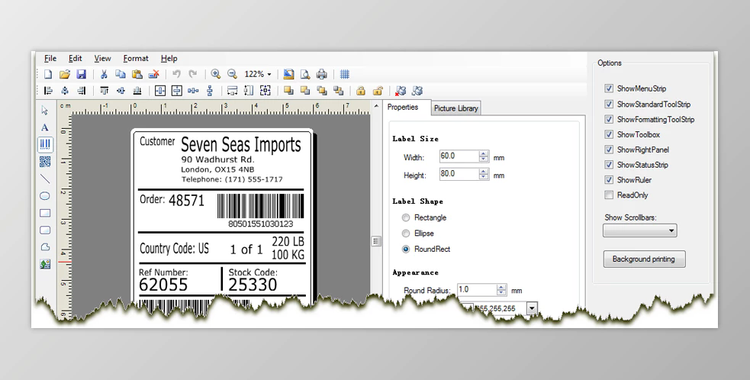Select the text tool A

click(x=45, y=128)
